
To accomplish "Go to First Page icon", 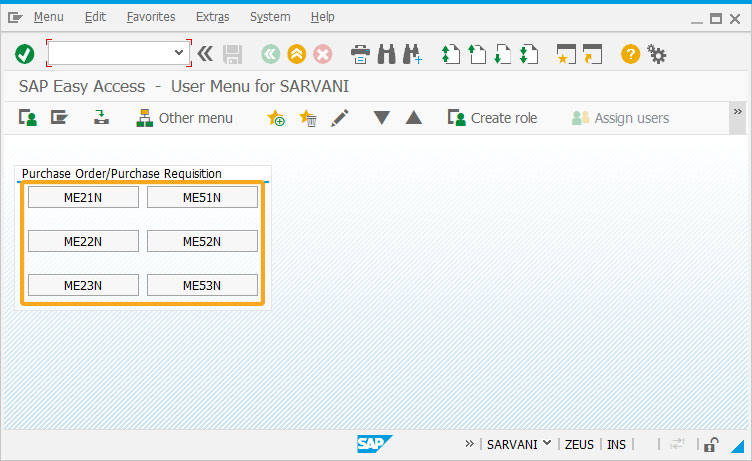I will [450, 54].
